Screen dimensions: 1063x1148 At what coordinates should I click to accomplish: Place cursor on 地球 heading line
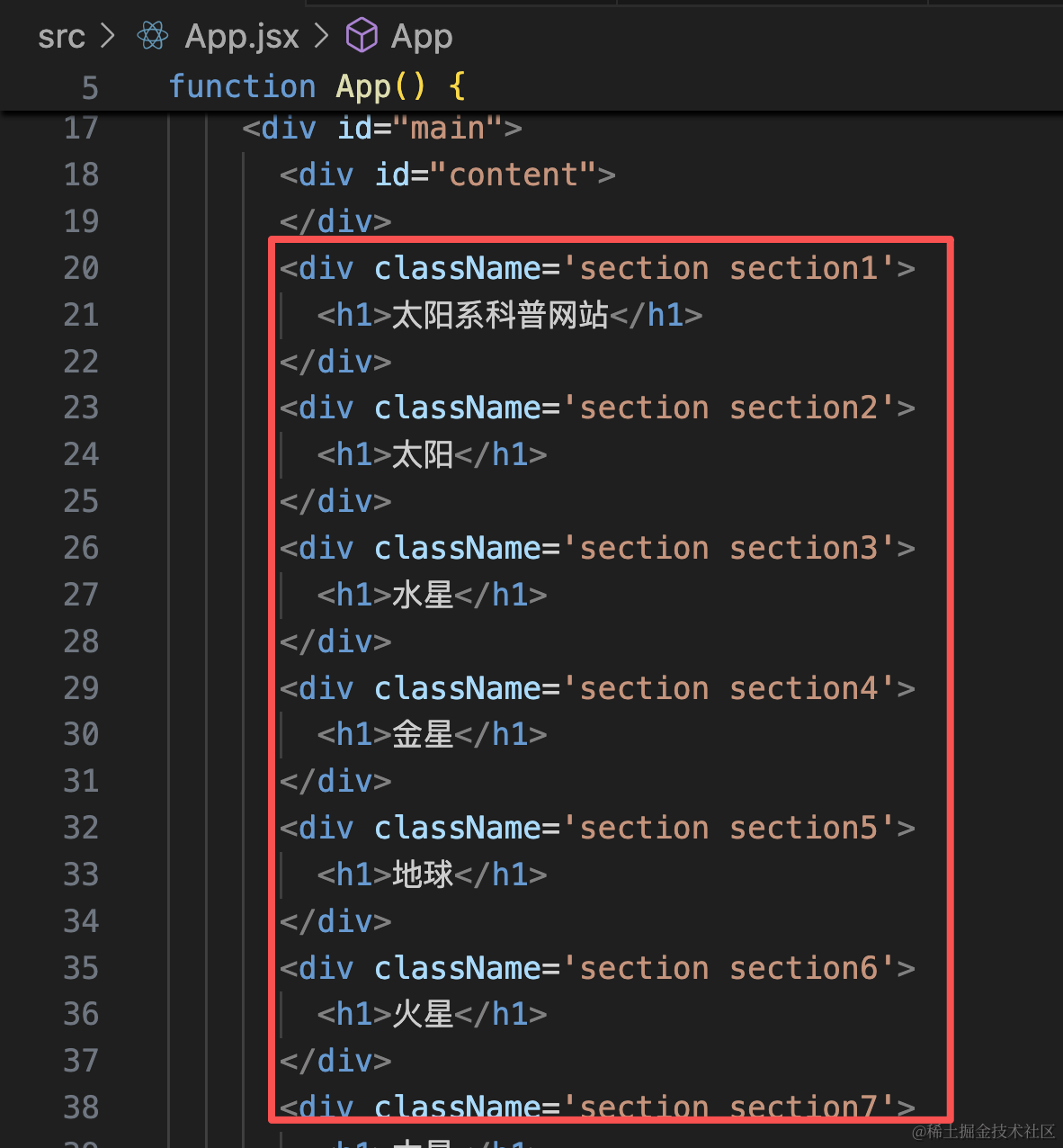coord(432,874)
